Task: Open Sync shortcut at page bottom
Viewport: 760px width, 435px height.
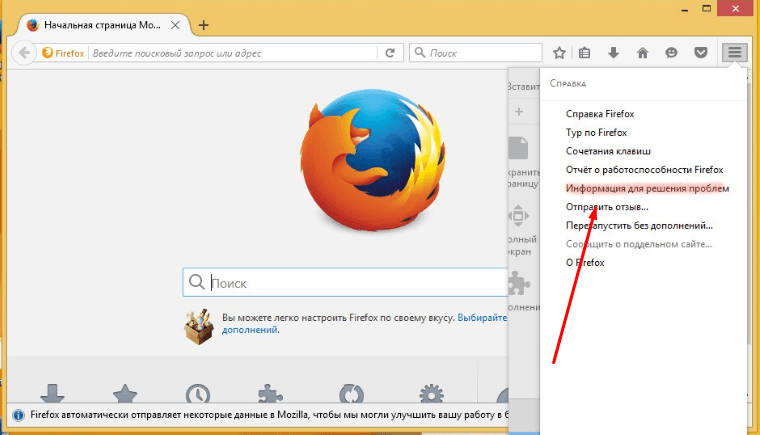Action: (351, 394)
